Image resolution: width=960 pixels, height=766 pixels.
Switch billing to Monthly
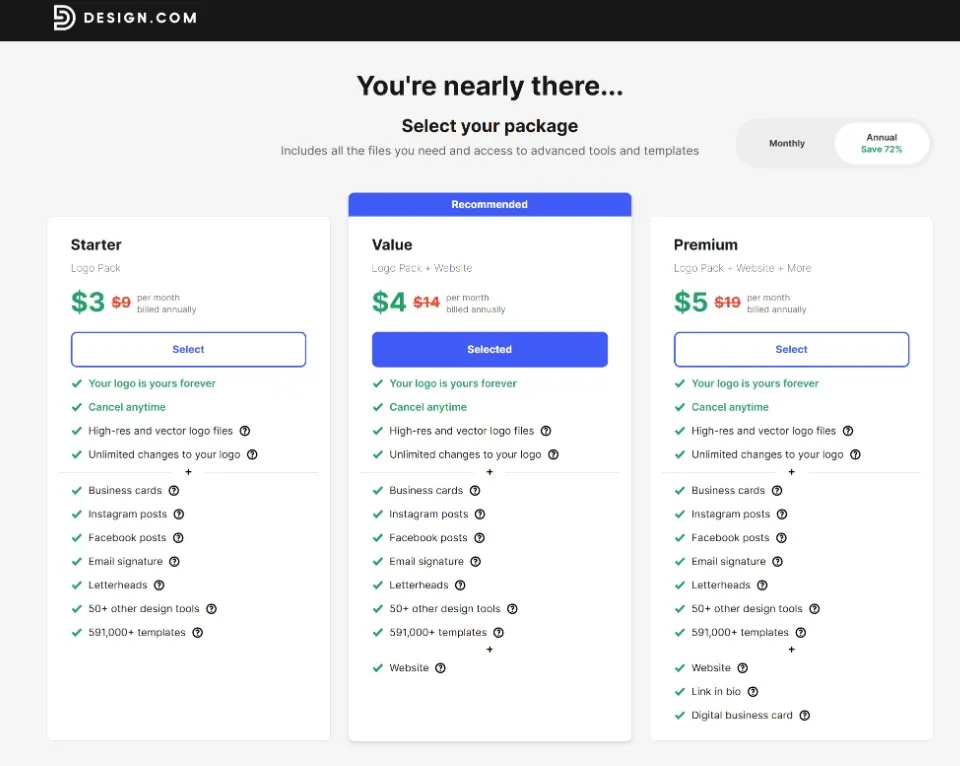(x=786, y=143)
